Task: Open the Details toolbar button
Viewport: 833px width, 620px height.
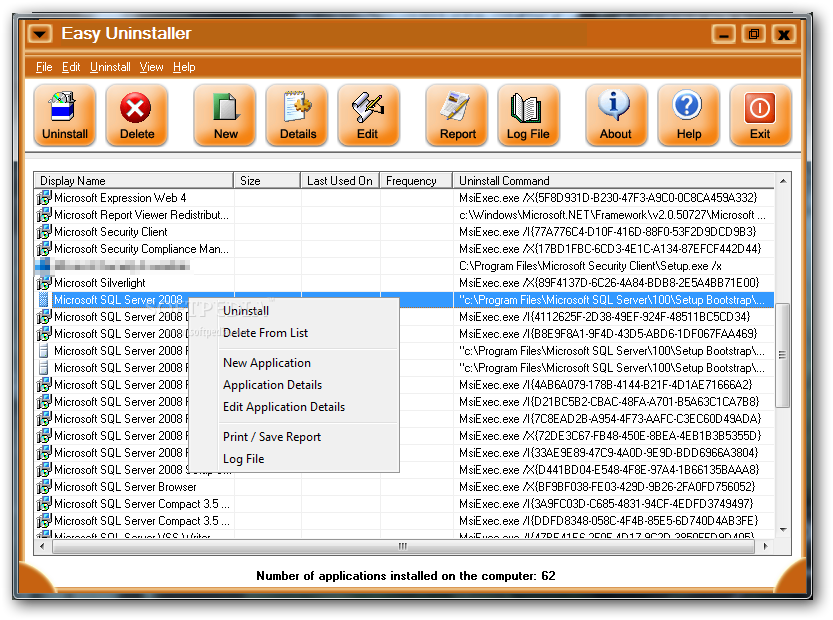Action: (x=298, y=115)
